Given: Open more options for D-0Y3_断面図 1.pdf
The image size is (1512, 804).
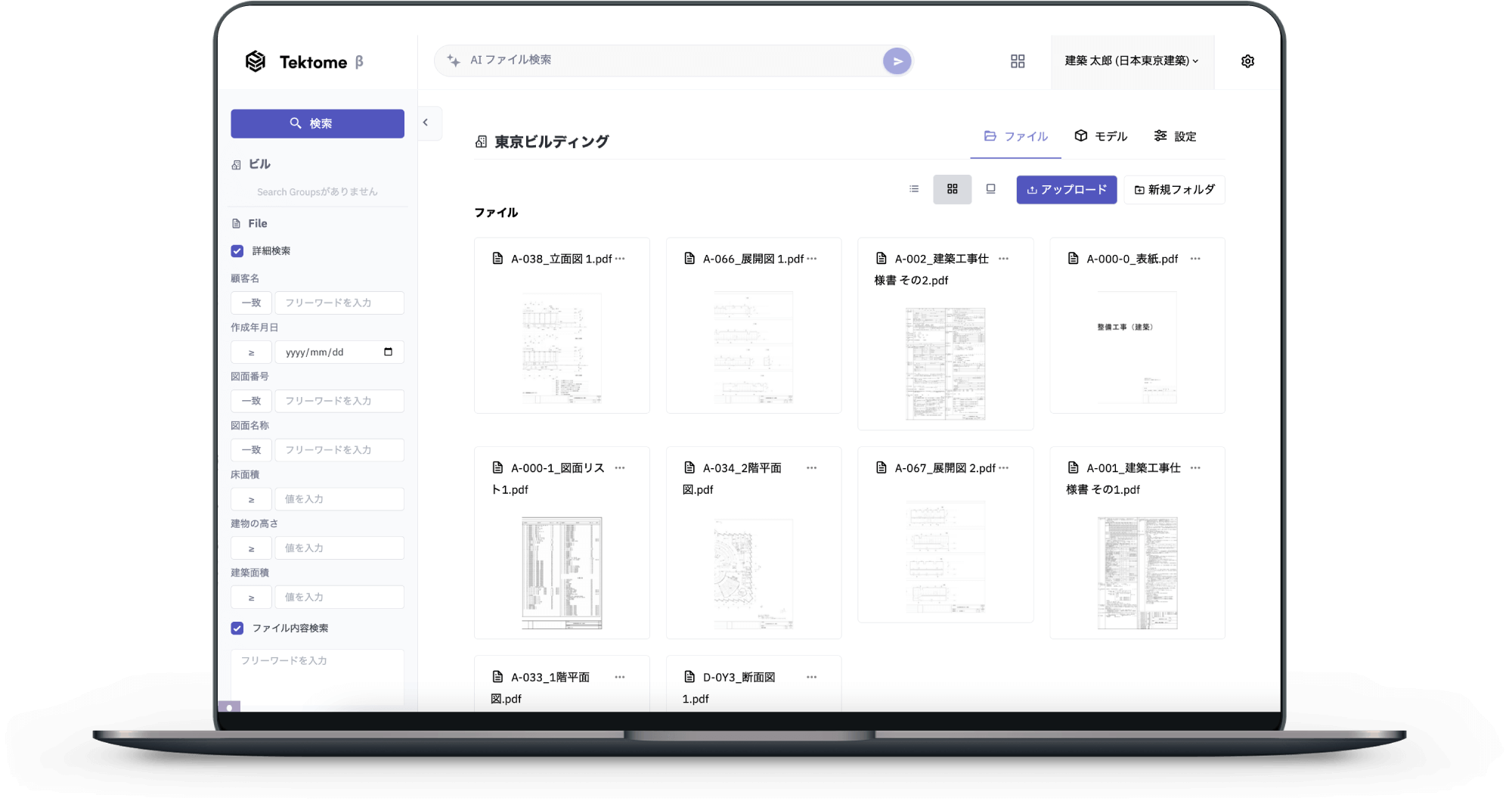Looking at the screenshot, I should point(812,678).
